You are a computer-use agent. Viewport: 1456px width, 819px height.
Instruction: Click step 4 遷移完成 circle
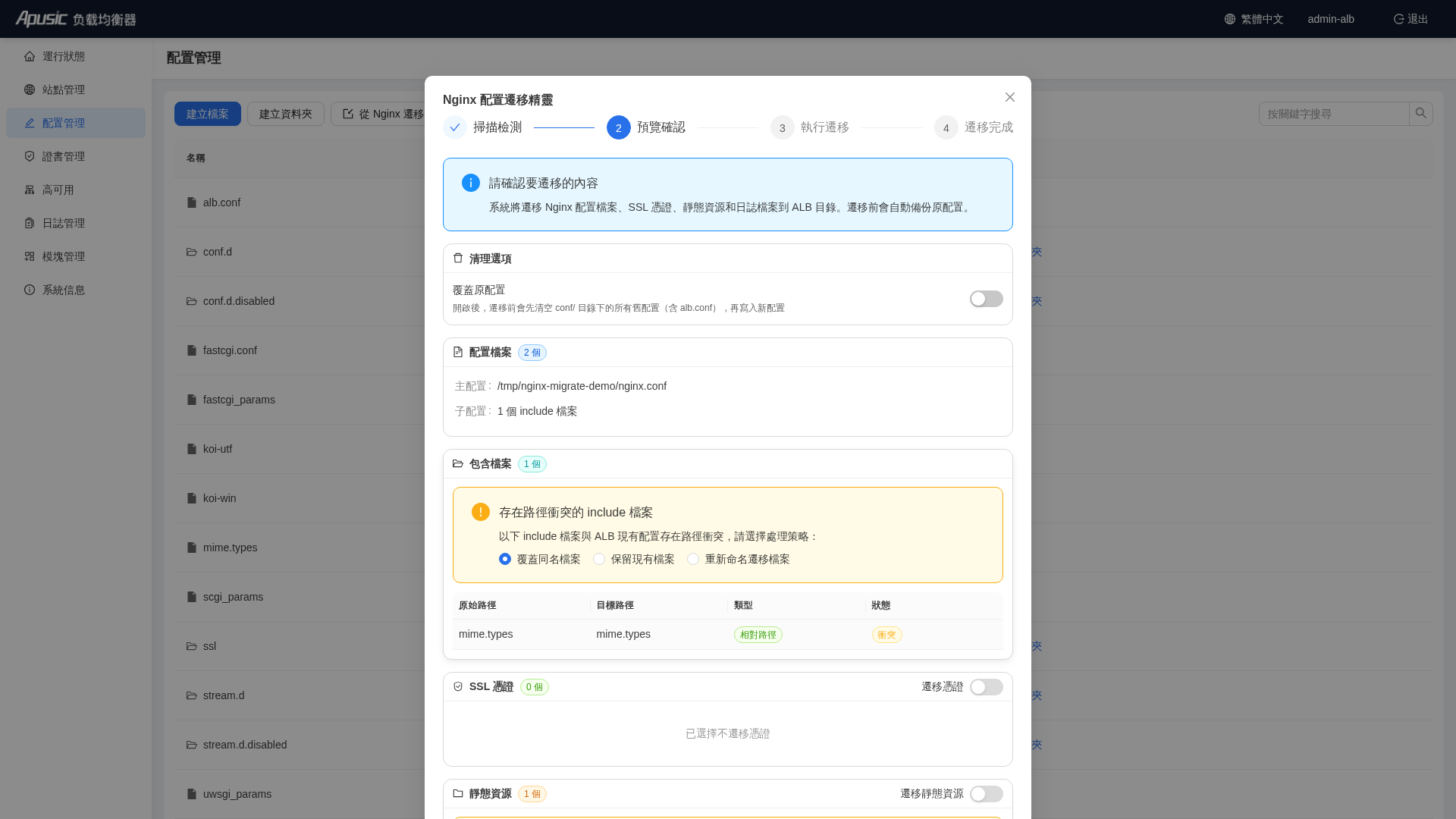(x=946, y=127)
